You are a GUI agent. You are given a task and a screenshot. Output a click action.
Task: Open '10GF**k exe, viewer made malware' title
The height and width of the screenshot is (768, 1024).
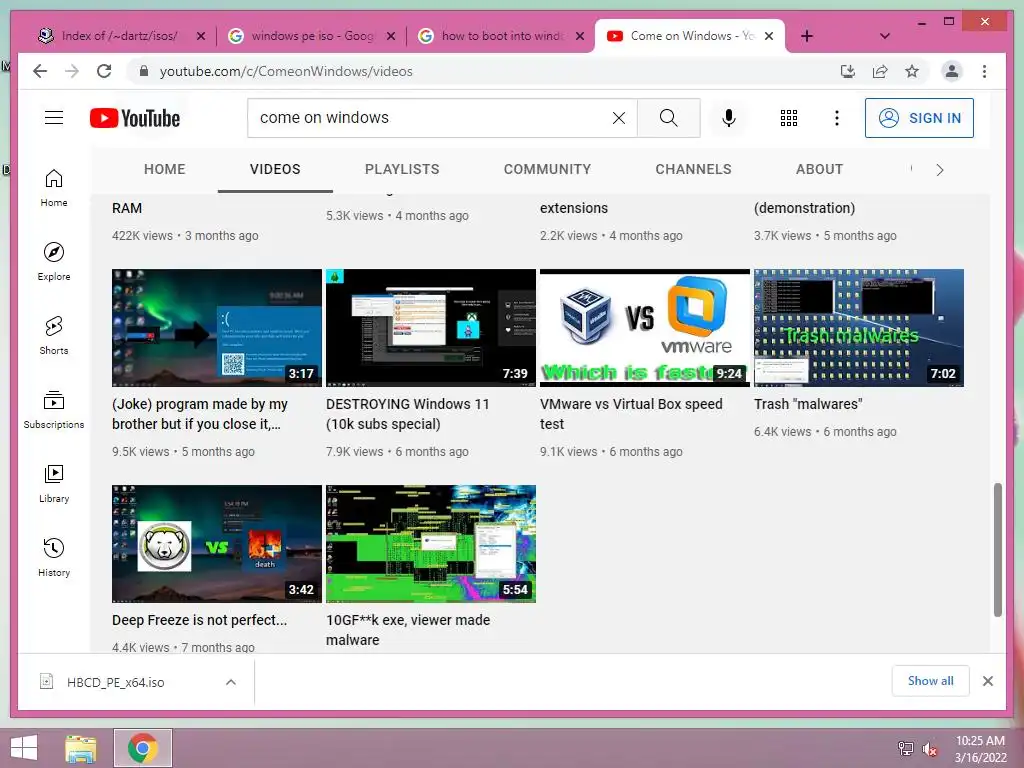pos(408,630)
